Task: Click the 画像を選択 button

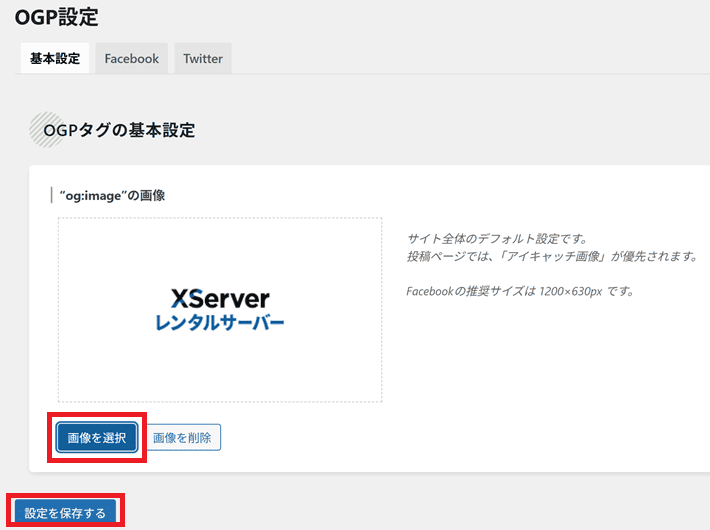Action: [x=97, y=438]
